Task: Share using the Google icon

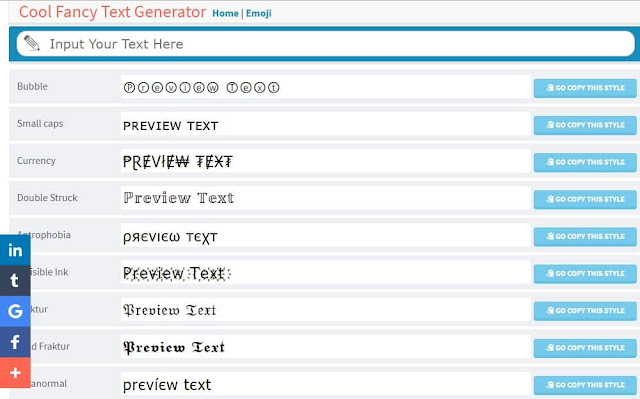Action: point(15,311)
